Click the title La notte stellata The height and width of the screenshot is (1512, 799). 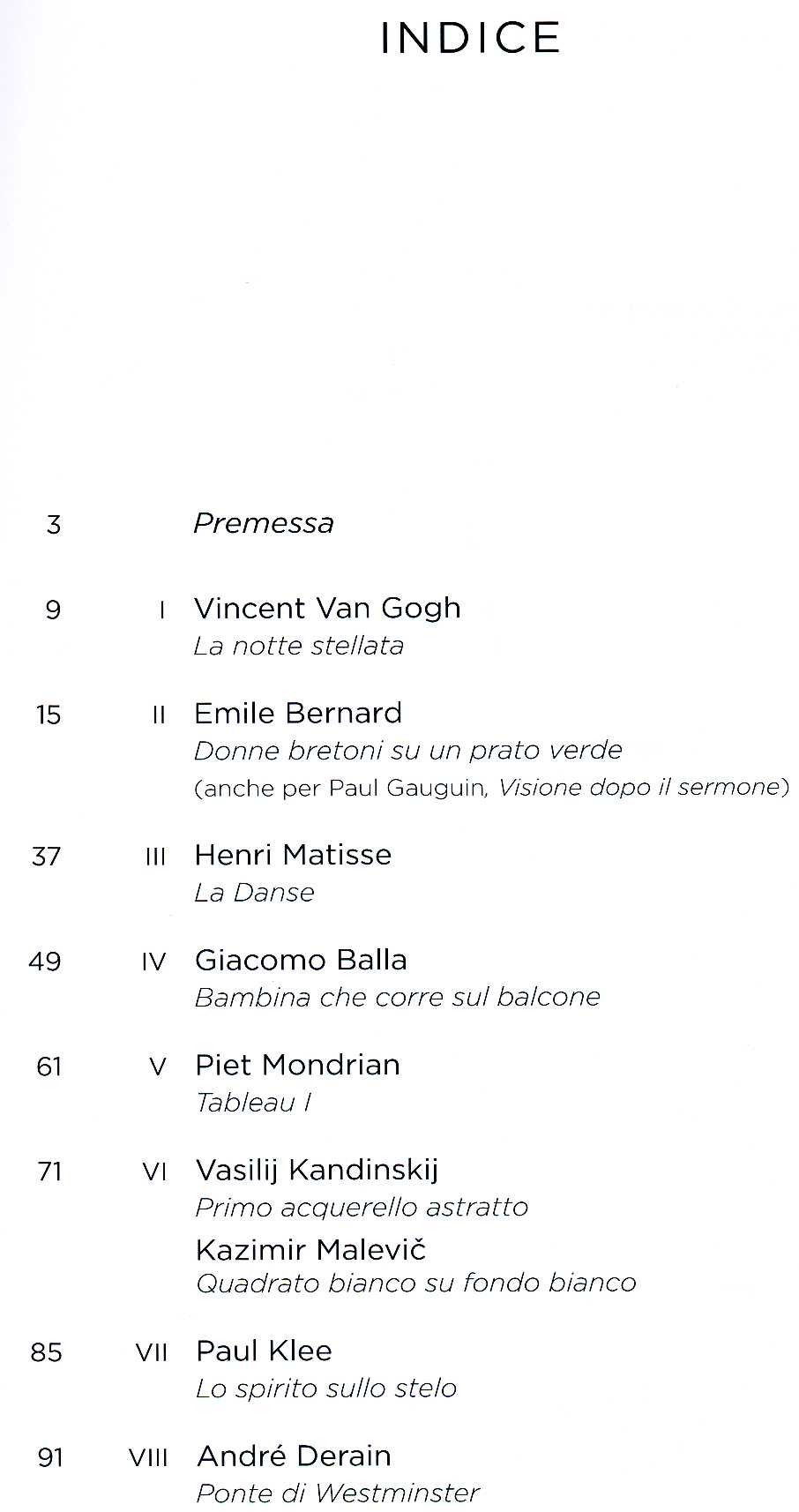[x=298, y=646]
